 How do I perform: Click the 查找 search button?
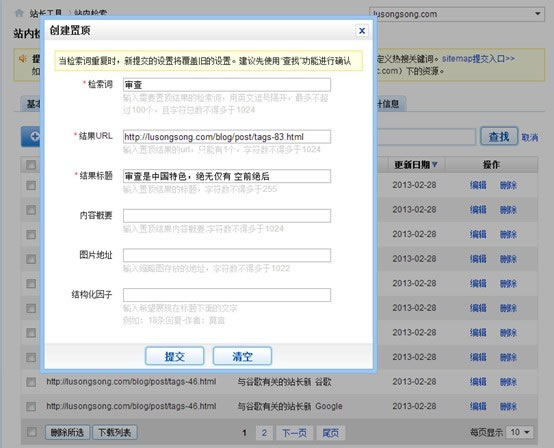click(x=499, y=136)
